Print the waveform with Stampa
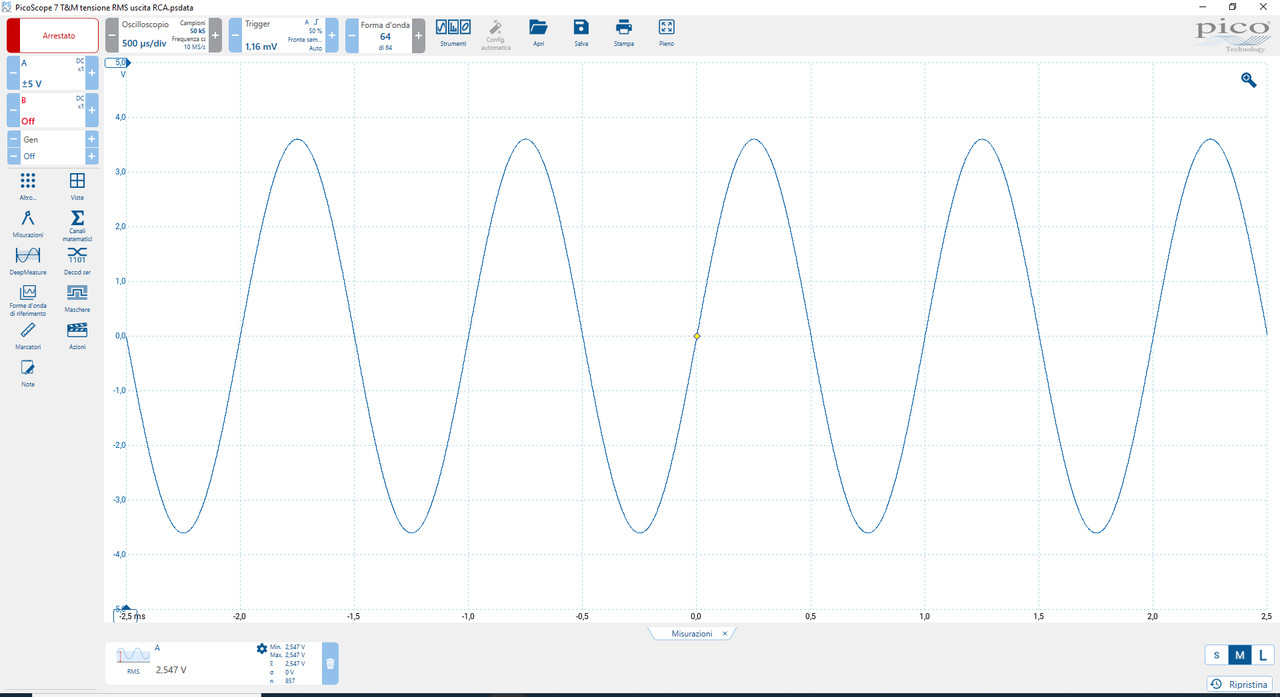Viewport: 1280px width, 697px height. [x=624, y=33]
